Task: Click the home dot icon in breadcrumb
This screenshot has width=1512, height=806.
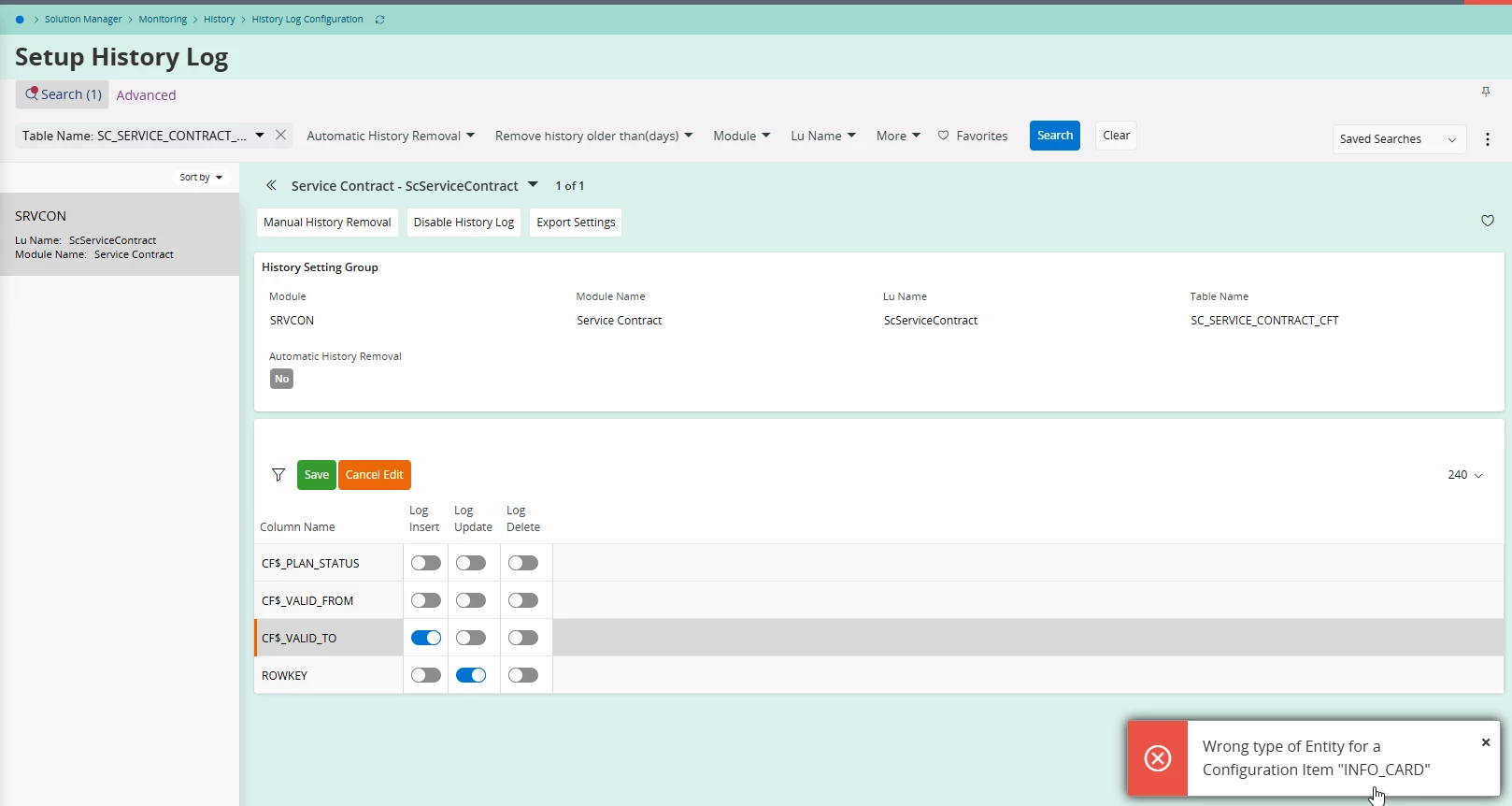Action: [x=20, y=20]
